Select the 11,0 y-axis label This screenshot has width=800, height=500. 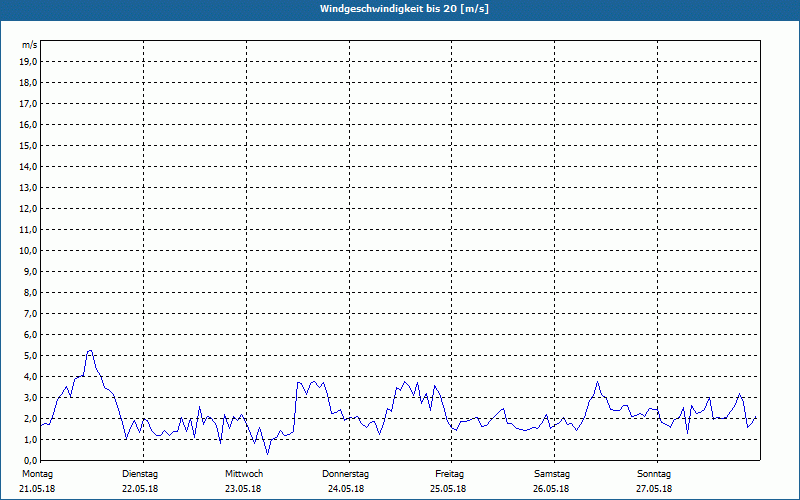(28, 230)
